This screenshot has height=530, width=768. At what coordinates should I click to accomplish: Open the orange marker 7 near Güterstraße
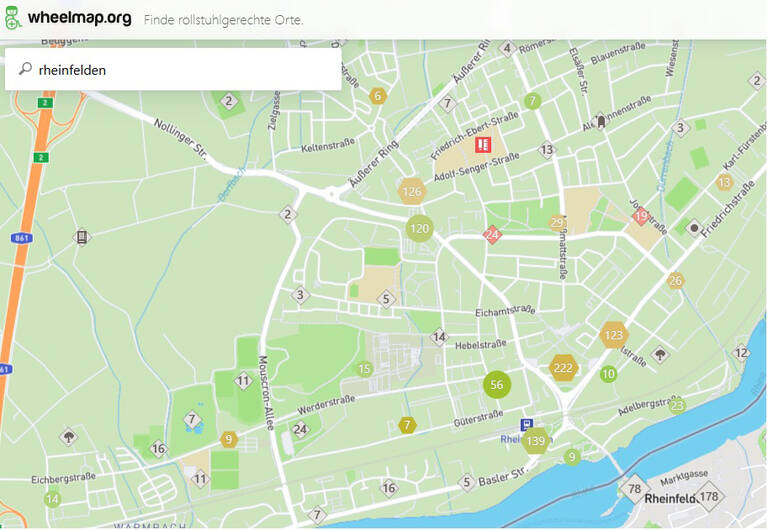point(407,425)
